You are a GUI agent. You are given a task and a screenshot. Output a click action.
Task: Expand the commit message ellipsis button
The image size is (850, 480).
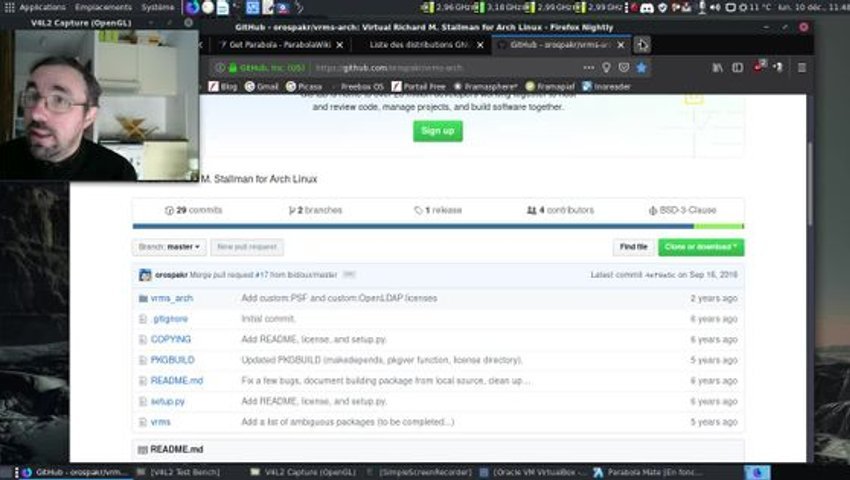tap(349, 275)
